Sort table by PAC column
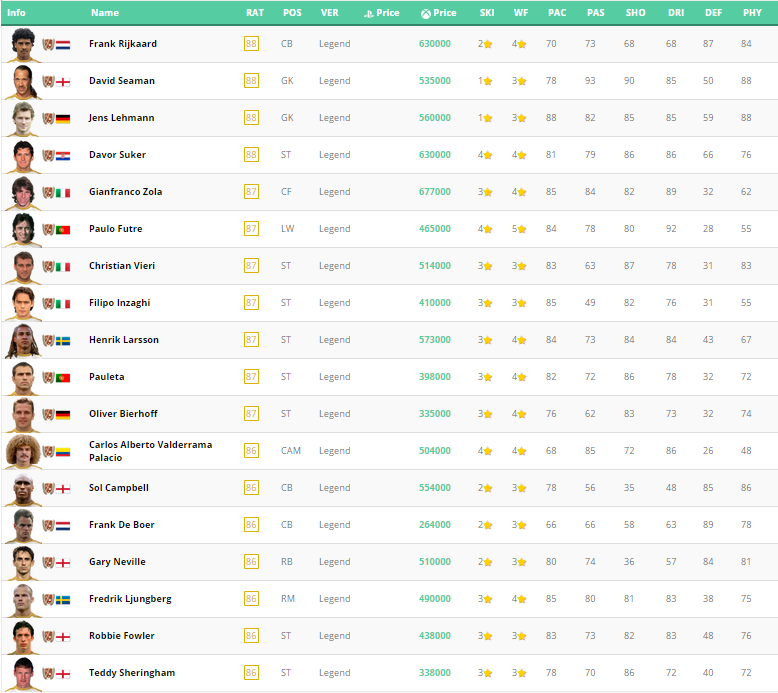The height and width of the screenshot is (693, 778). coord(557,13)
